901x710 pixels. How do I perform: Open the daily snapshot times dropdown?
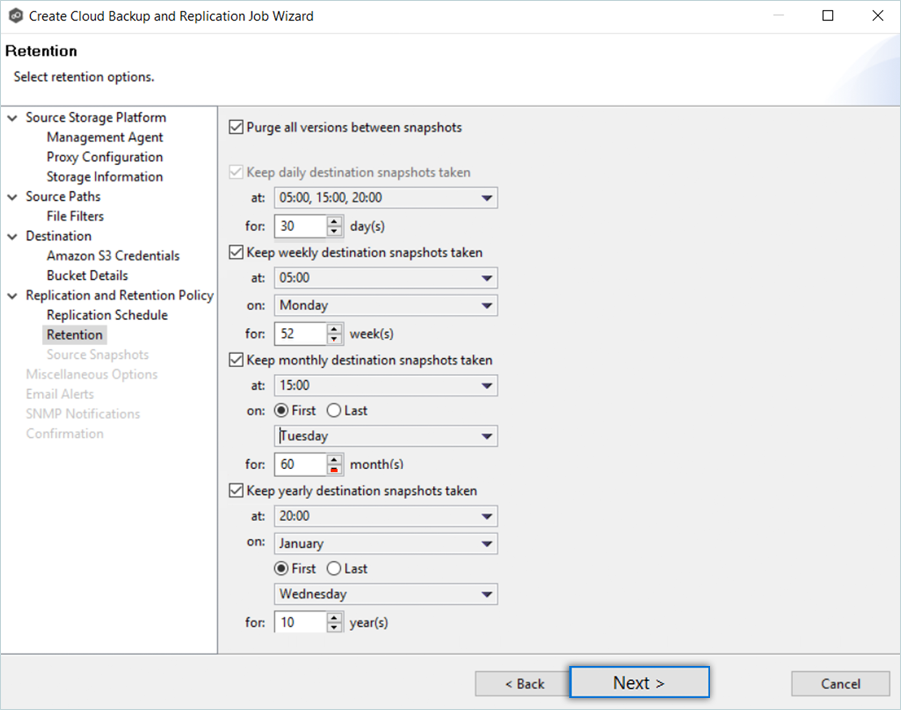[x=386, y=198]
